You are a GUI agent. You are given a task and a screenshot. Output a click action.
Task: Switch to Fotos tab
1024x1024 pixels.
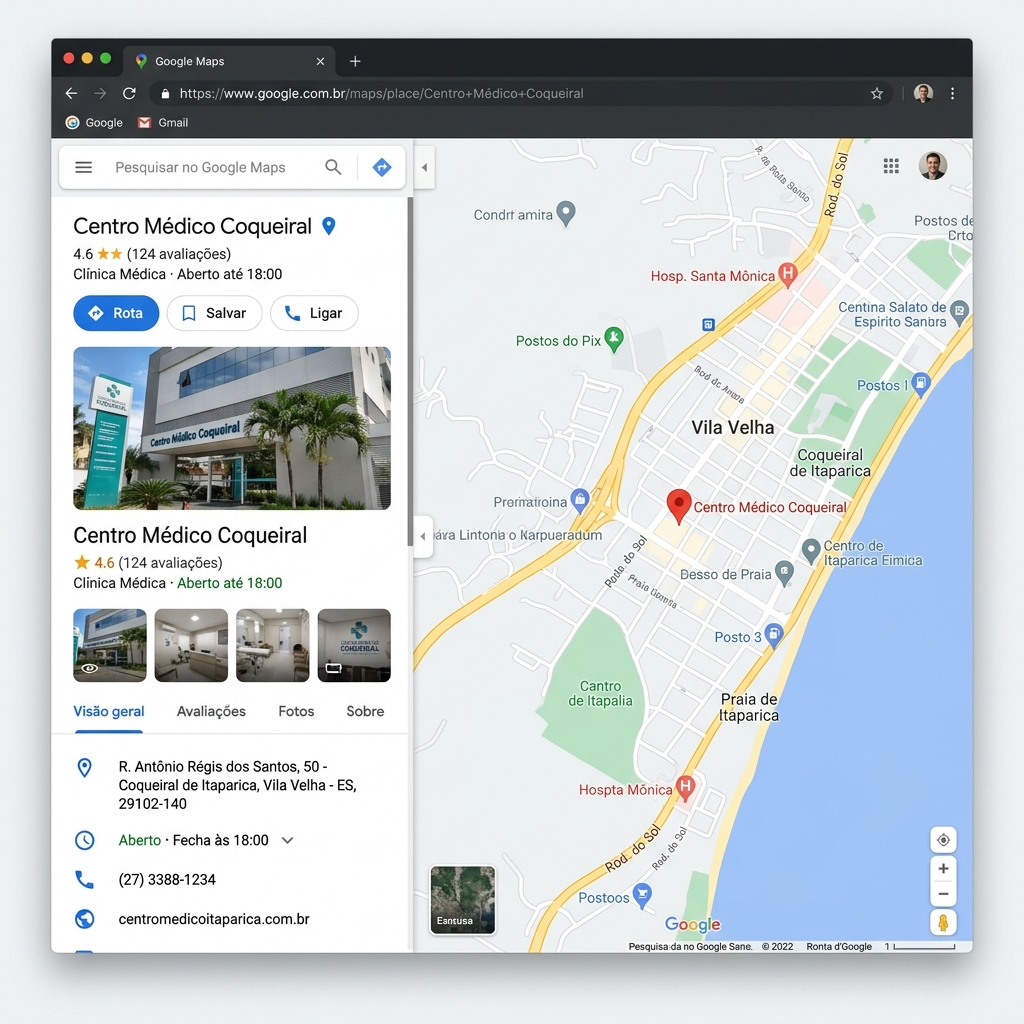(x=296, y=711)
